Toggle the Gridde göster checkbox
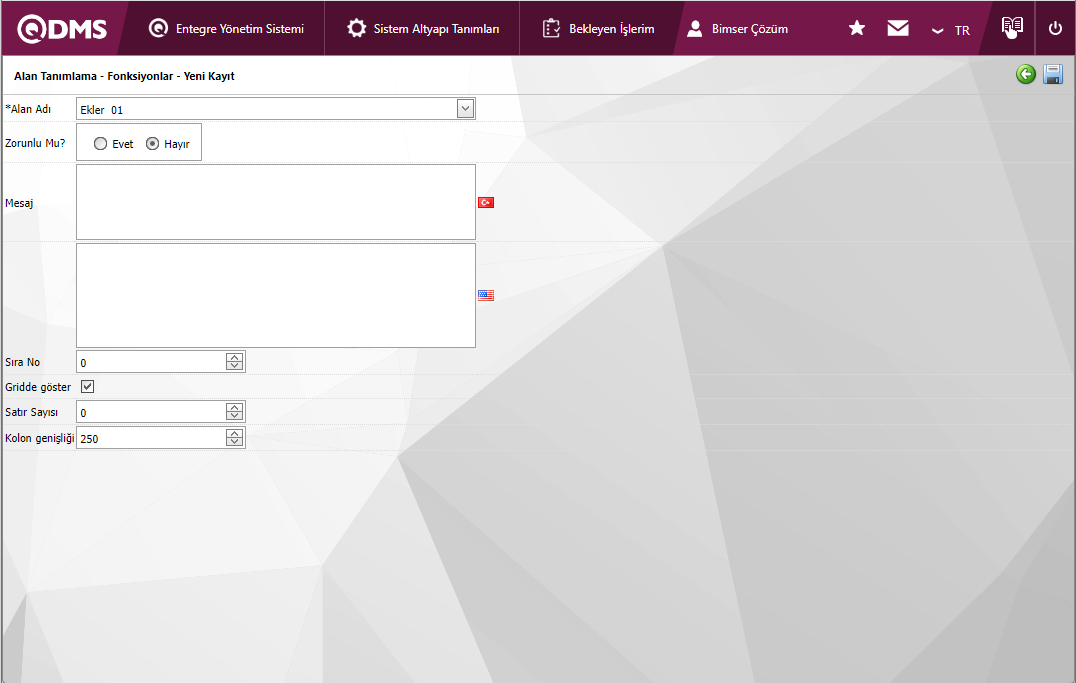The image size is (1076, 683). point(87,386)
